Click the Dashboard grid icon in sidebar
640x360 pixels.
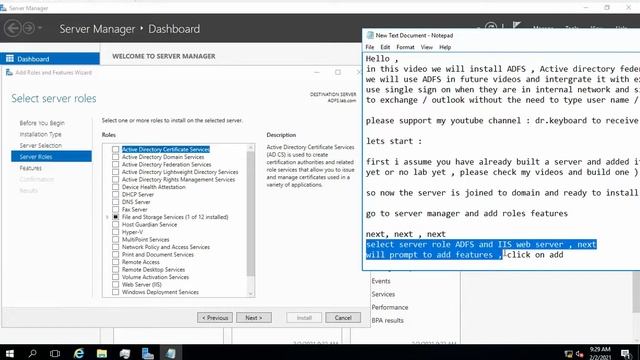(10, 59)
